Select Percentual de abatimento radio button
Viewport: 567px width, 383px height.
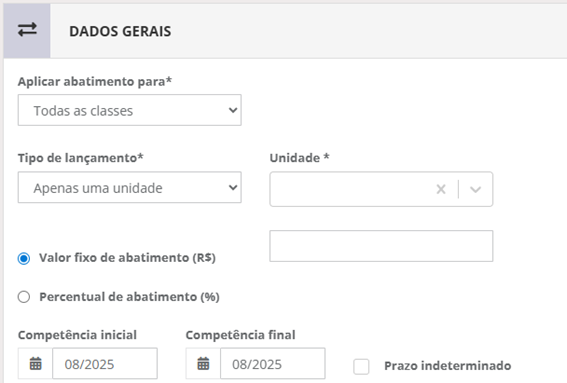click(24, 297)
